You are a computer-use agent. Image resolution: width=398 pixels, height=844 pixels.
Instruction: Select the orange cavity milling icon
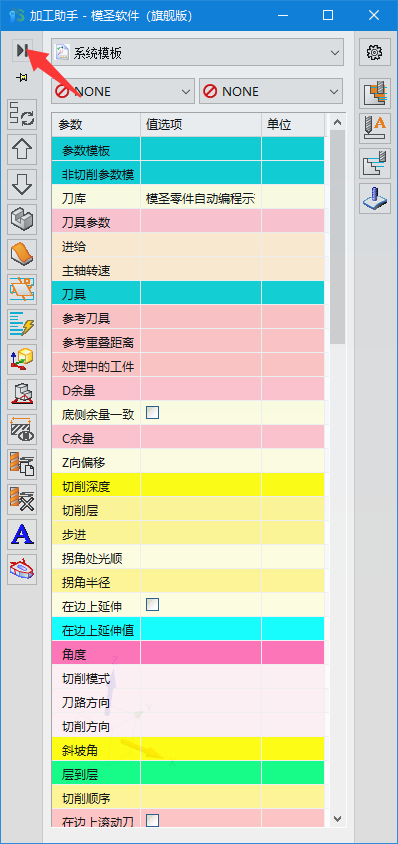coord(375,93)
